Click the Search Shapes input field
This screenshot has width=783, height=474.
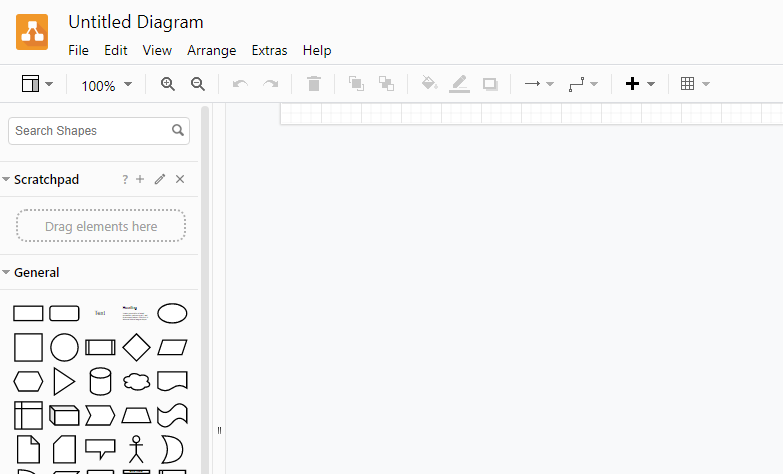click(99, 131)
